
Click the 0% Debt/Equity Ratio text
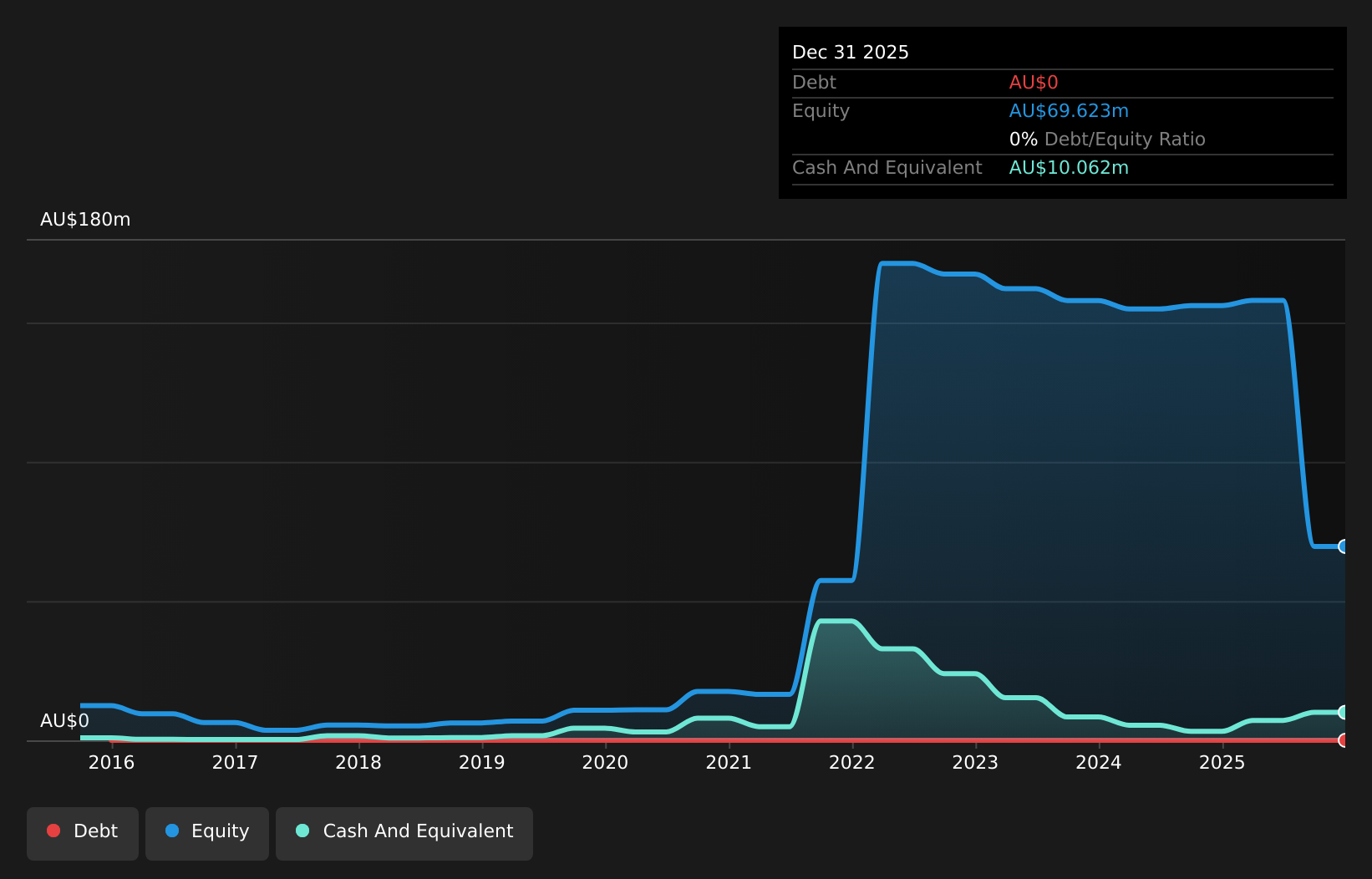(1107, 140)
